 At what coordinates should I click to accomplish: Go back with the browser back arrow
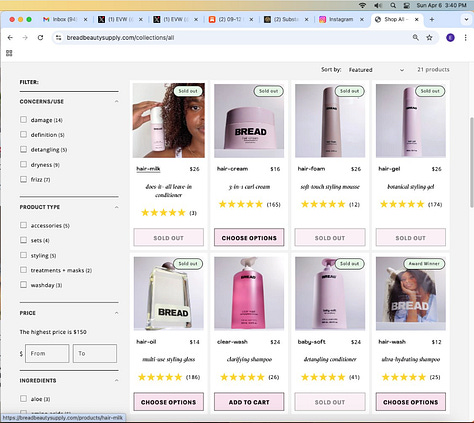[x=10, y=38]
